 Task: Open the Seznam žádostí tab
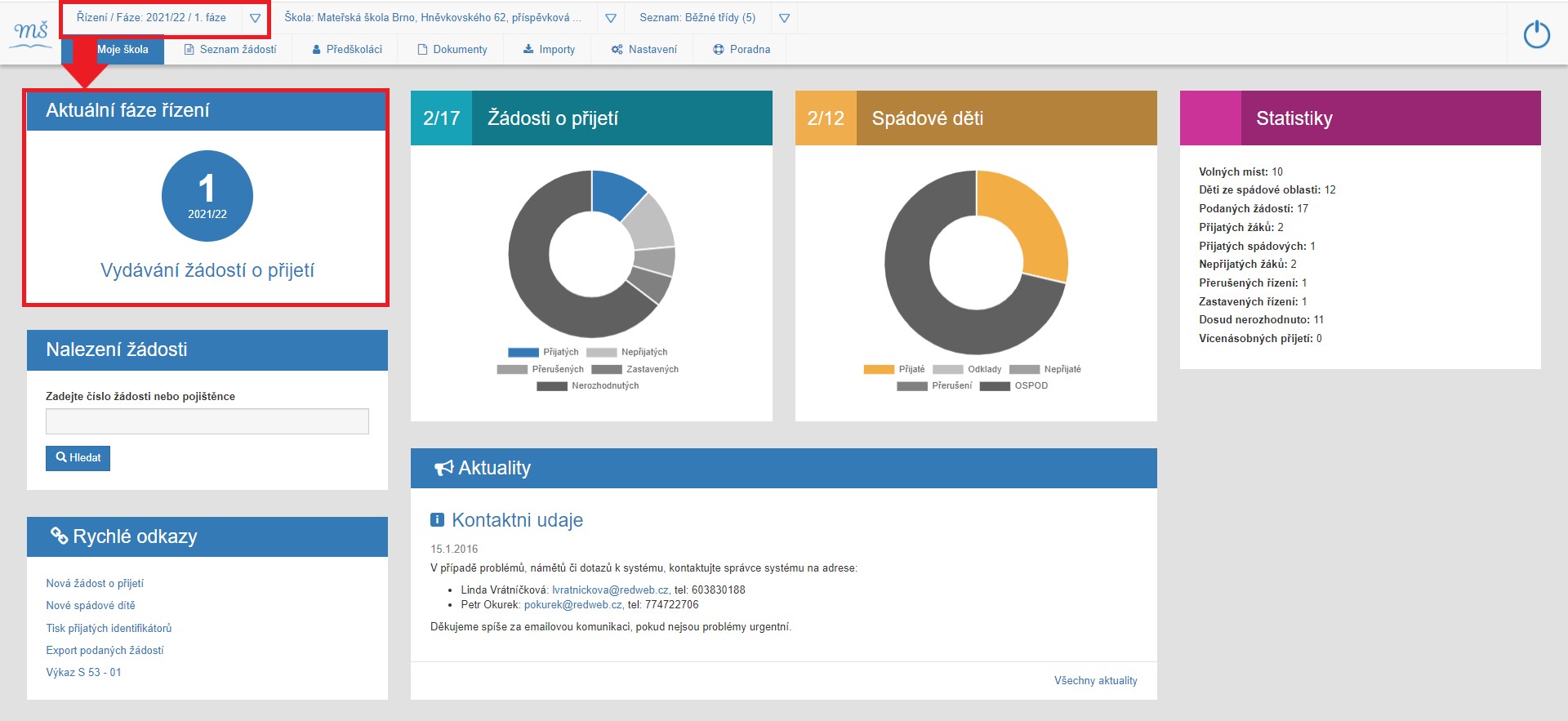point(230,50)
